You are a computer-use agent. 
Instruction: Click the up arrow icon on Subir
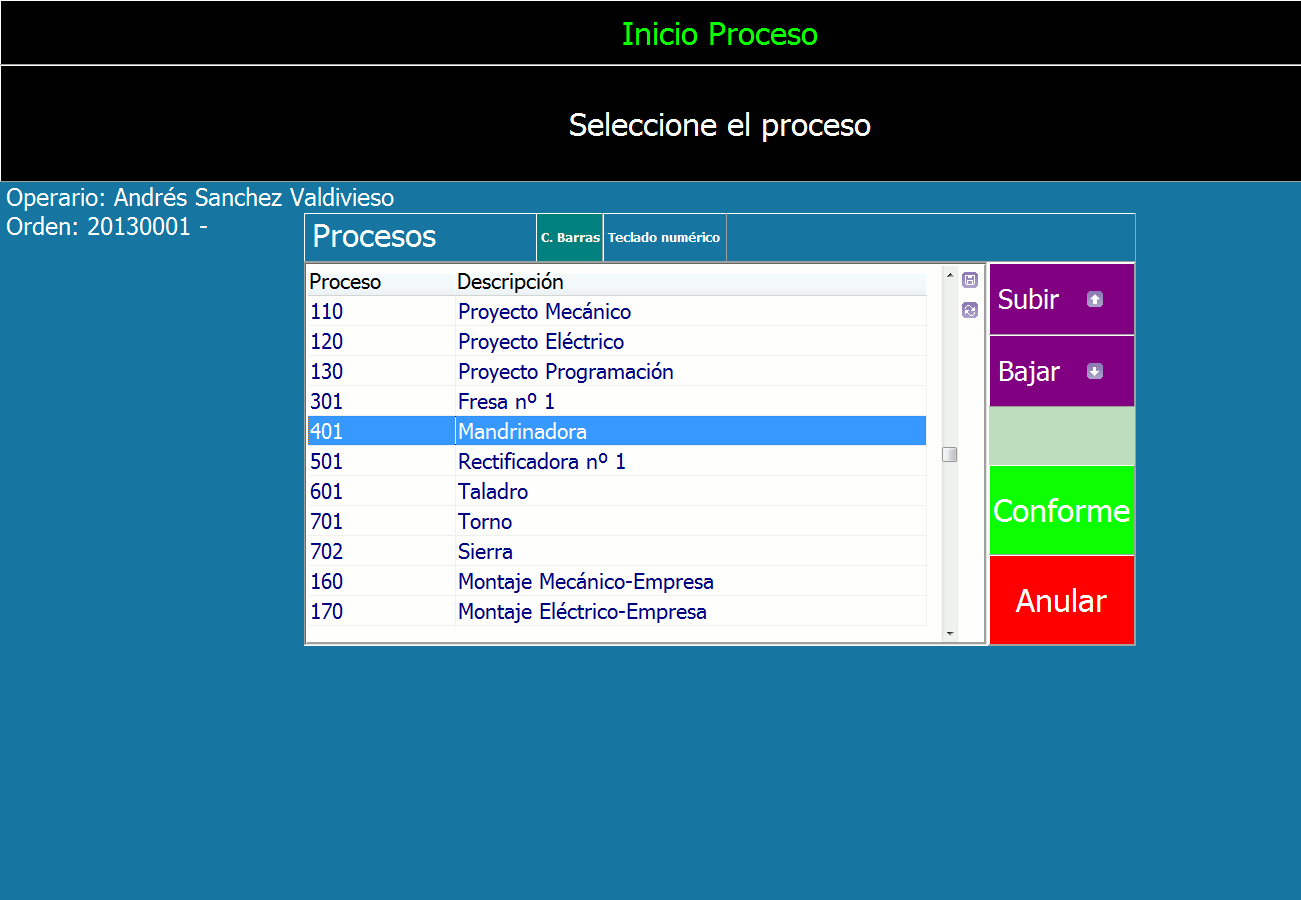(x=1094, y=299)
